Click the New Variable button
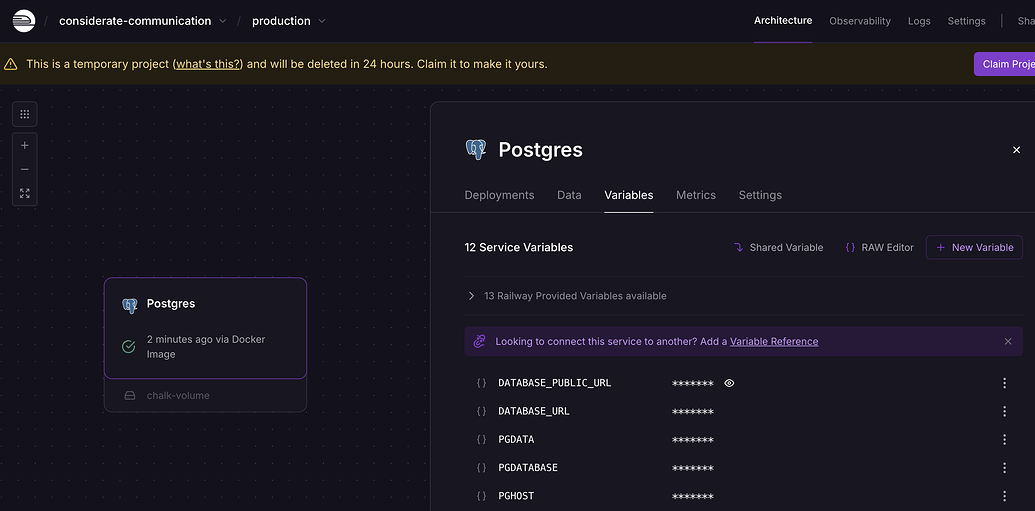Image resolution: width=1035 pixels, height=511 pixels. 974,247
